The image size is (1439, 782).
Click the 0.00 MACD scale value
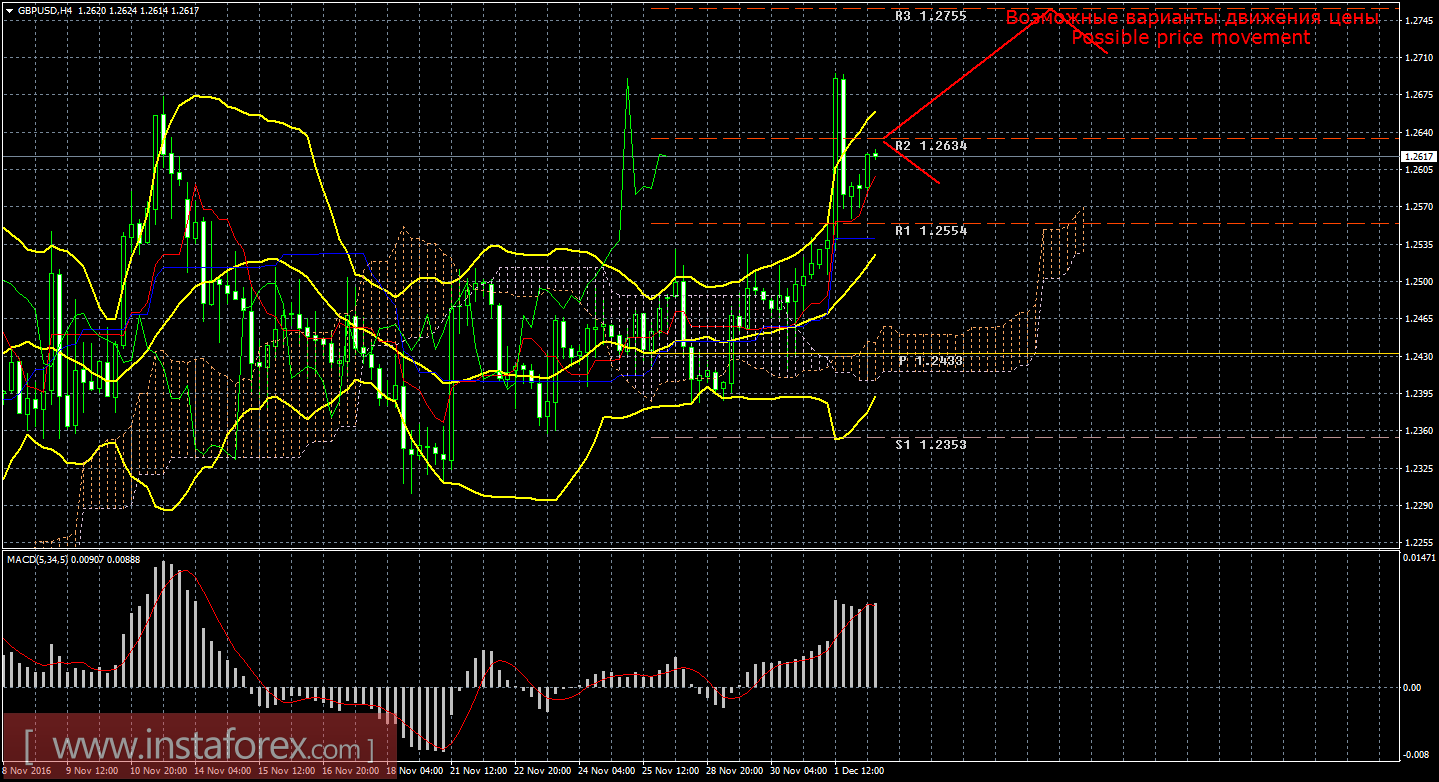[x=1414, y=687]
